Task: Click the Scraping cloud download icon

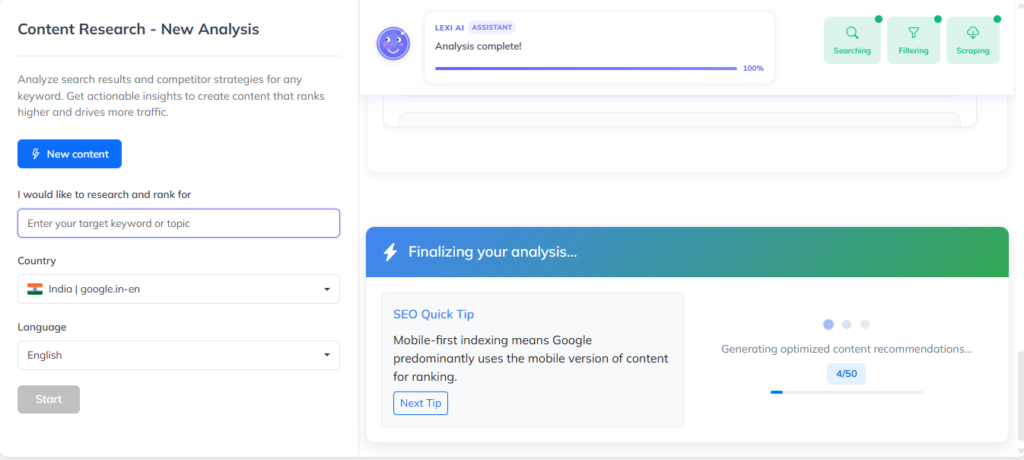Action: click(x=973, y=33)
